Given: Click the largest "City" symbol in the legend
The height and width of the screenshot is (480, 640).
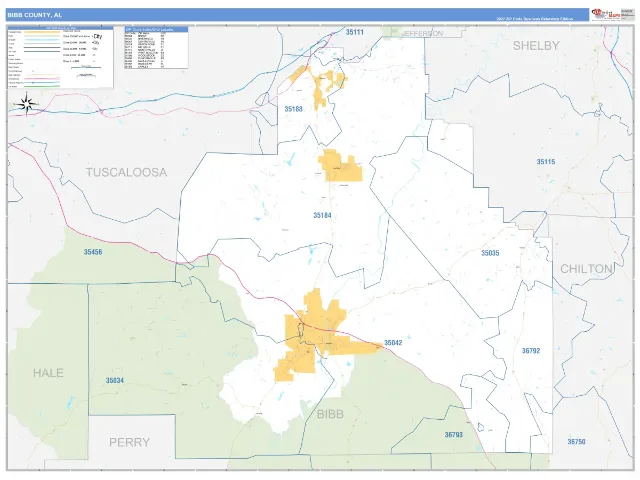Looking at the screenshot, I should pyautogui.click(x=97, y=36).
